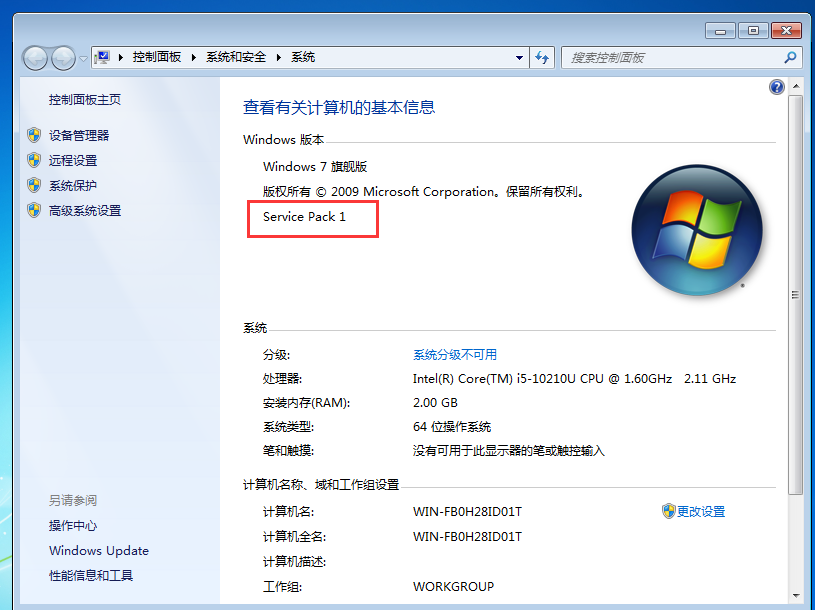Image resolution: width=815 pixels, height=610 pixels.
Task: Click shield icon next to 设备管理器
Action: pos(34,135)
